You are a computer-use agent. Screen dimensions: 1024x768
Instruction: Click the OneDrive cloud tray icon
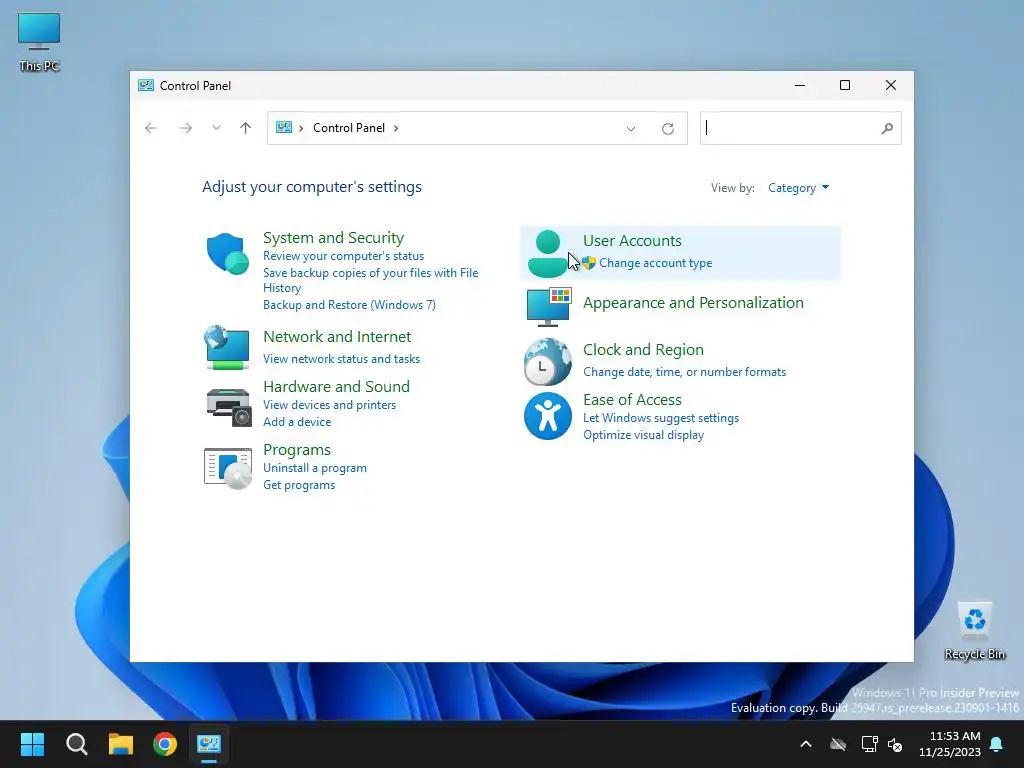coord(838,744)
